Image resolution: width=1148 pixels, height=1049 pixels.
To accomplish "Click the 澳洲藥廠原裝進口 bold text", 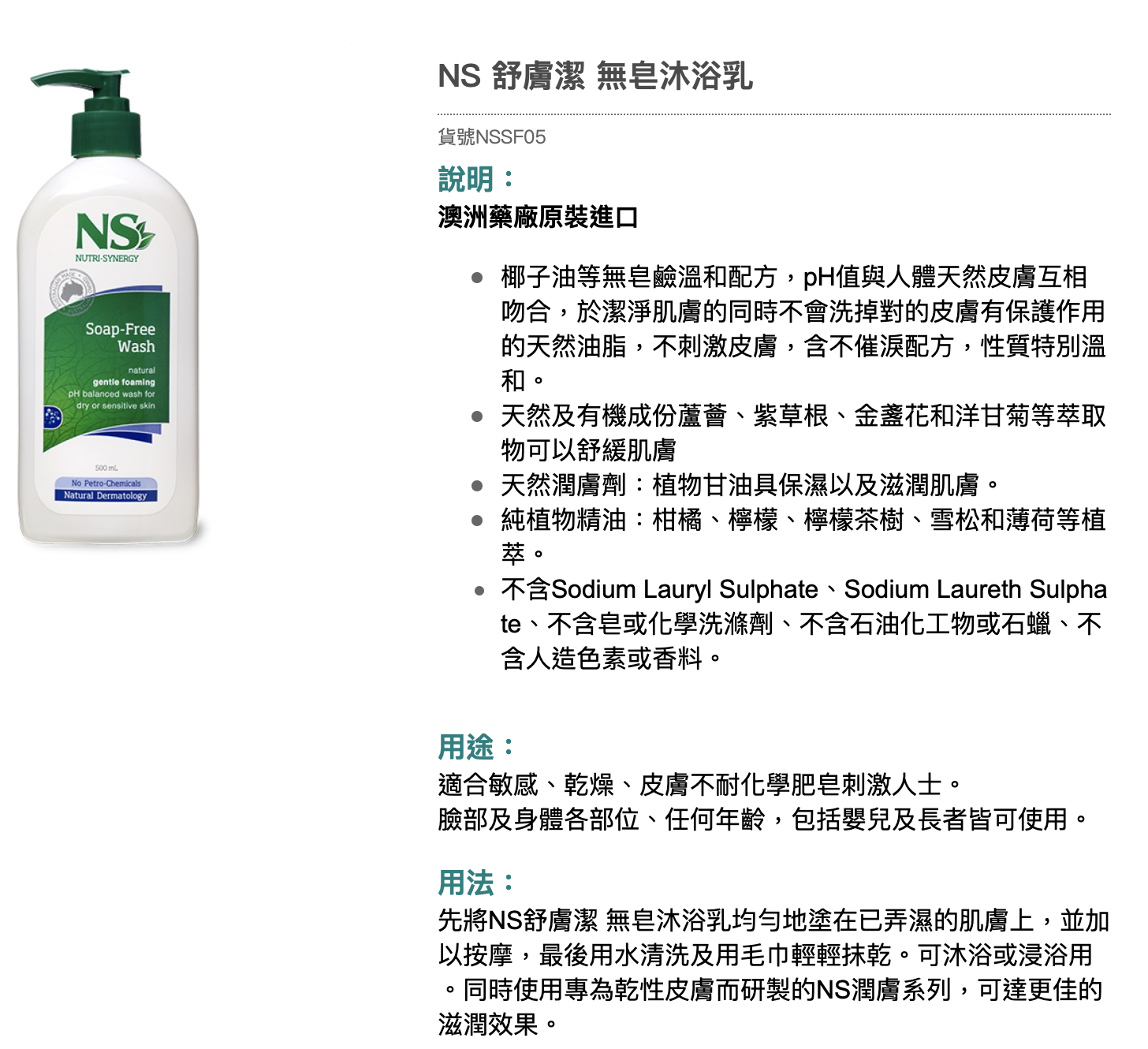I will coord(538,217).
